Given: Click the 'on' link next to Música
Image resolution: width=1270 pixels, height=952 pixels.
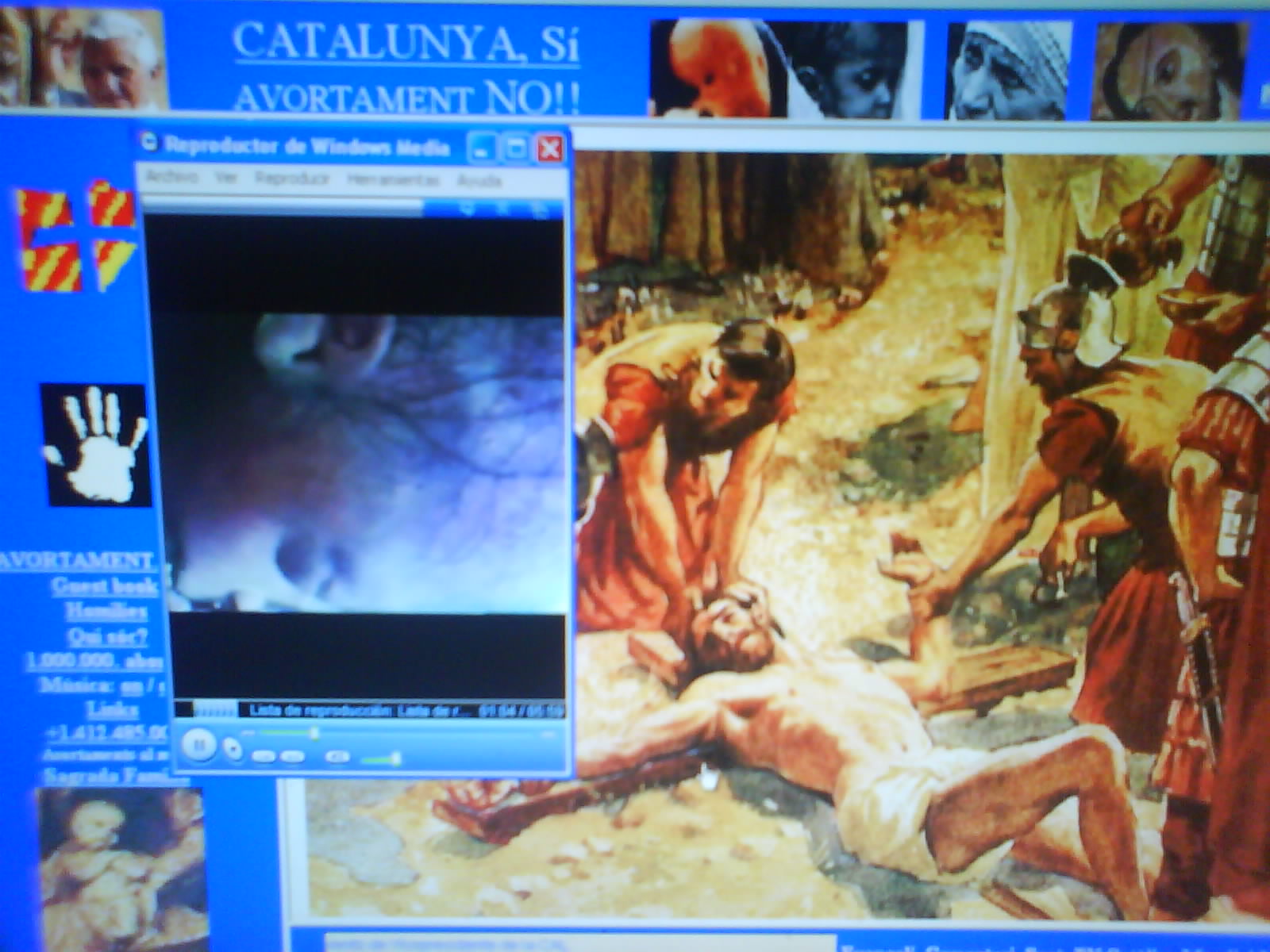Looking at the screenshot, I should point(131,685).
